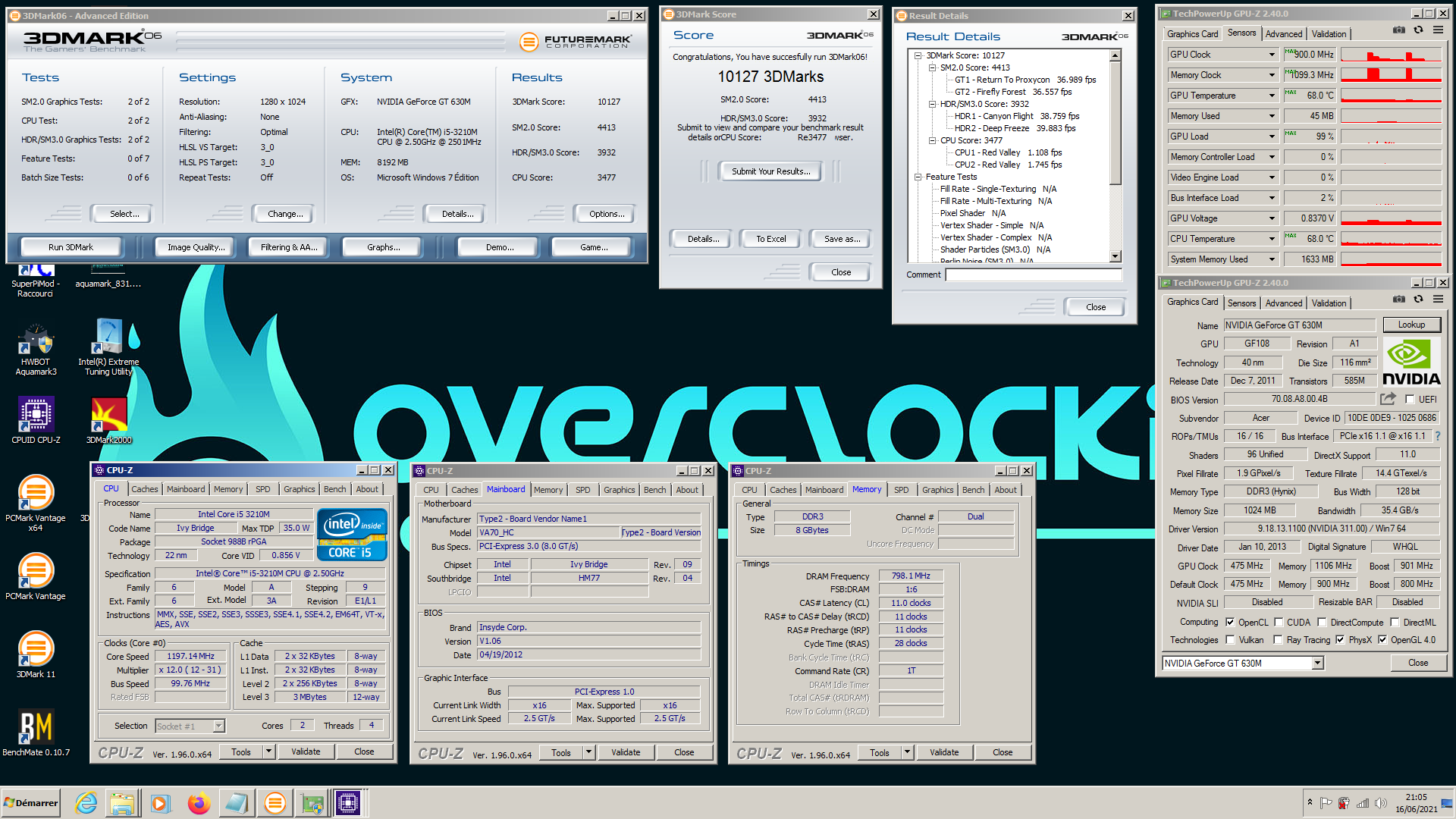Toggle PhysX checkbox

pyautogui.click(x=1340, y=640)
